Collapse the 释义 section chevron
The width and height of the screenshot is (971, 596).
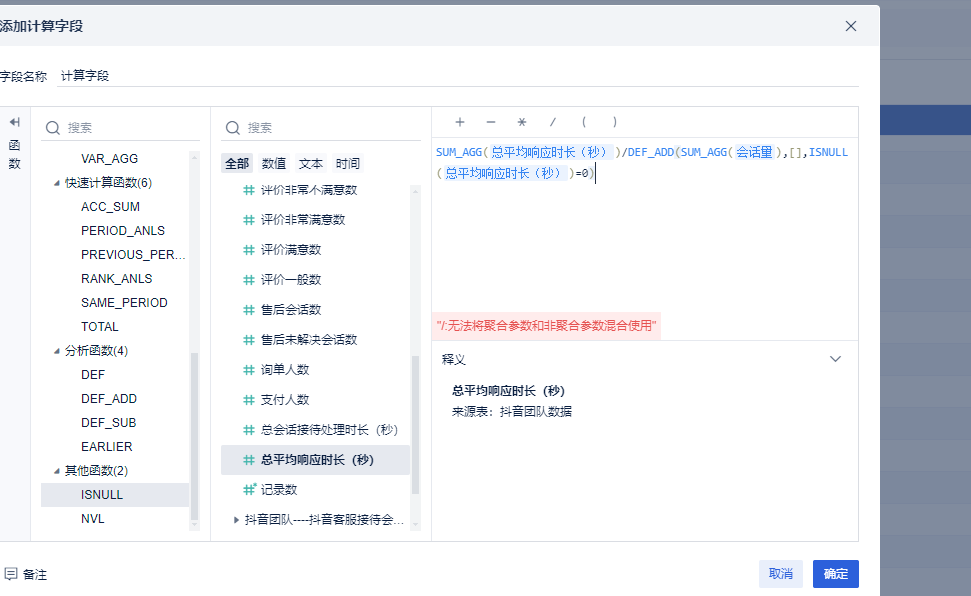pyautogui.click(x=835, y=359)
